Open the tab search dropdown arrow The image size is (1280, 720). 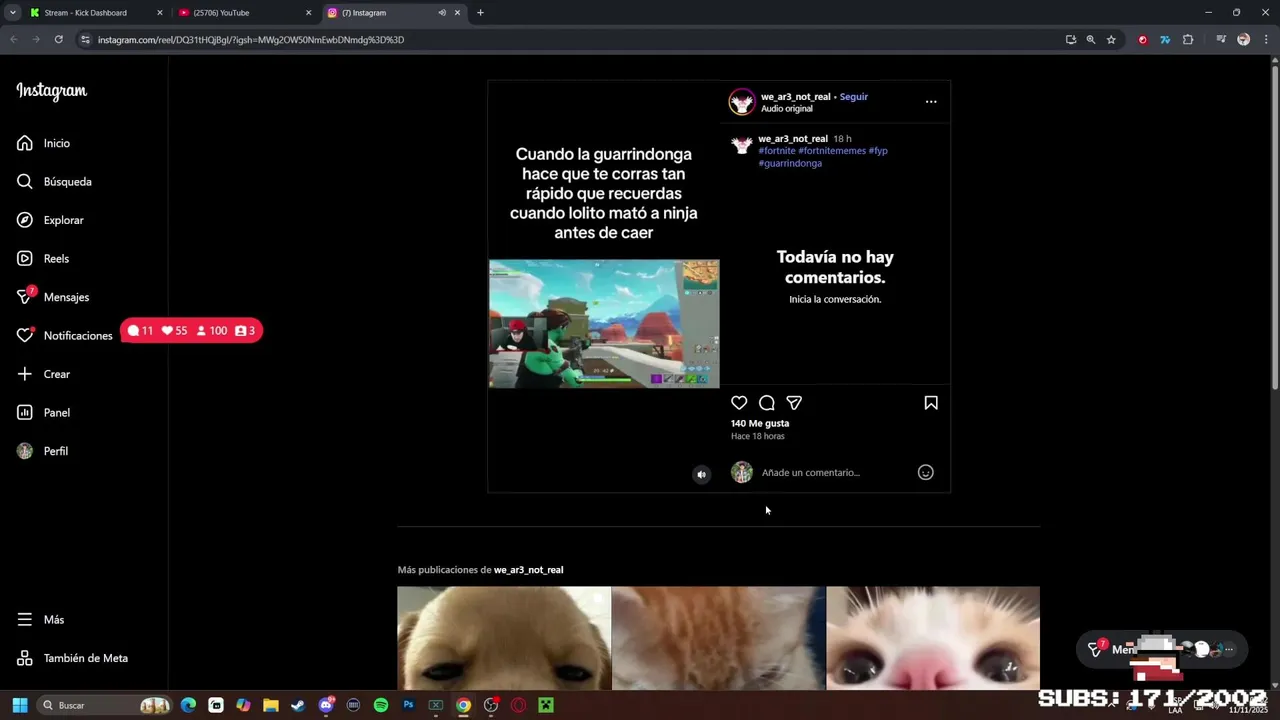[x=12, y=13]
